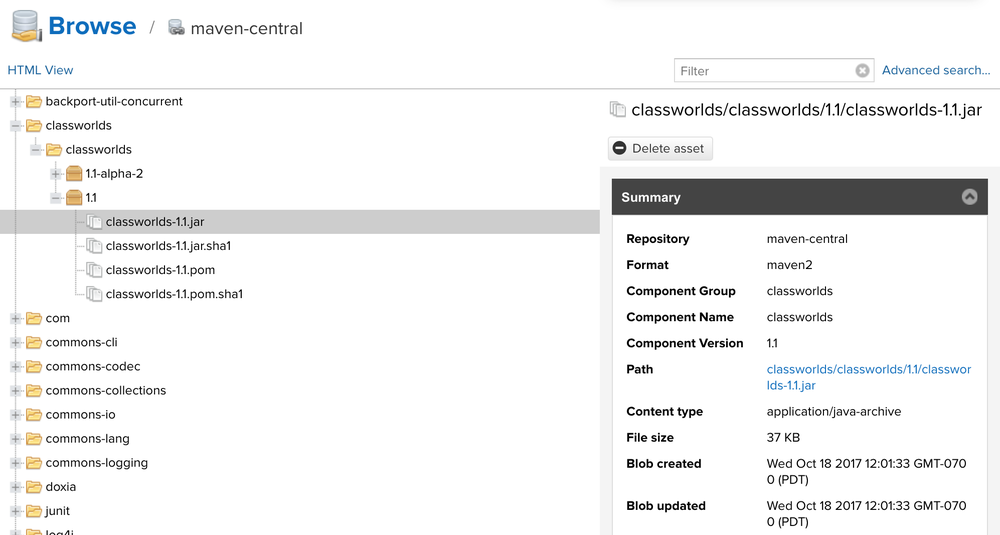Click the classworlds-1.1.pom.sha1 asset file icon
This screenshot has width=1000, height=535.
[x=94, y=294]
